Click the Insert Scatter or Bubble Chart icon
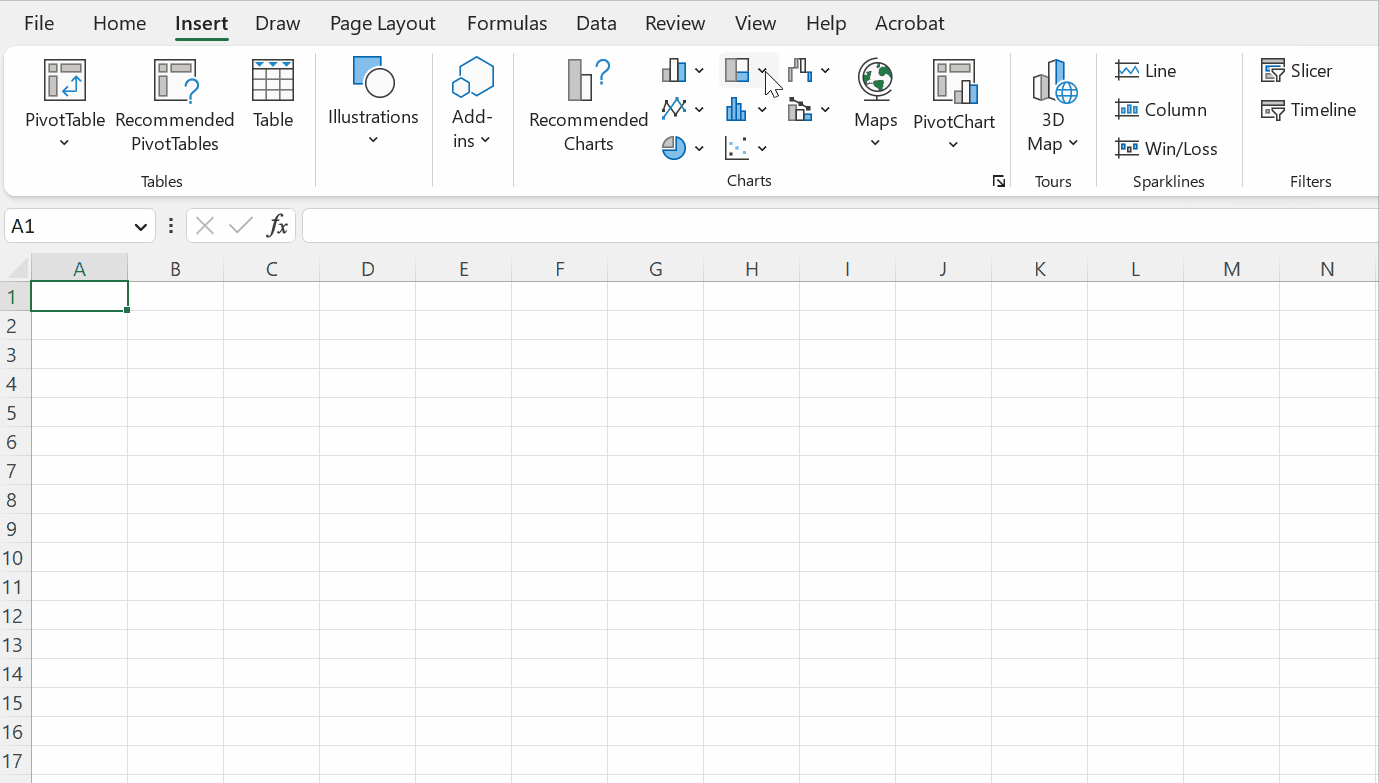This screenshot has height=783, width=1379. (x=737, y=148)
